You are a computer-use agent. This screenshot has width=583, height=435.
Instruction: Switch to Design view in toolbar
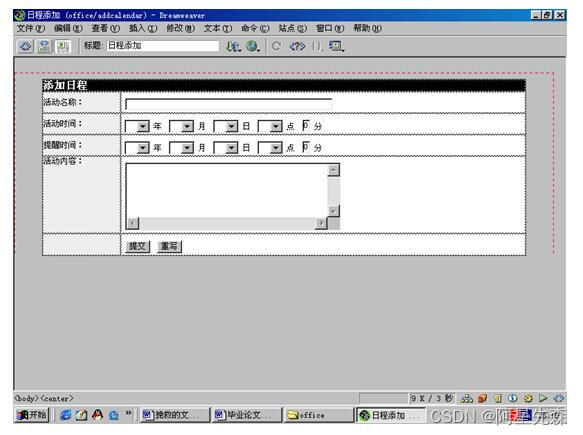click(x=63, y=46)
